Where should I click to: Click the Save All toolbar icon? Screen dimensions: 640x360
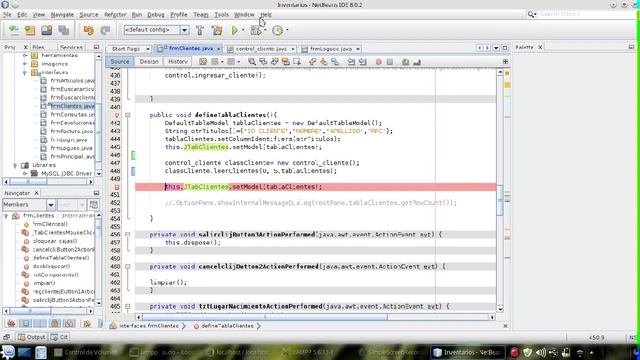click(x=63, y=30)
